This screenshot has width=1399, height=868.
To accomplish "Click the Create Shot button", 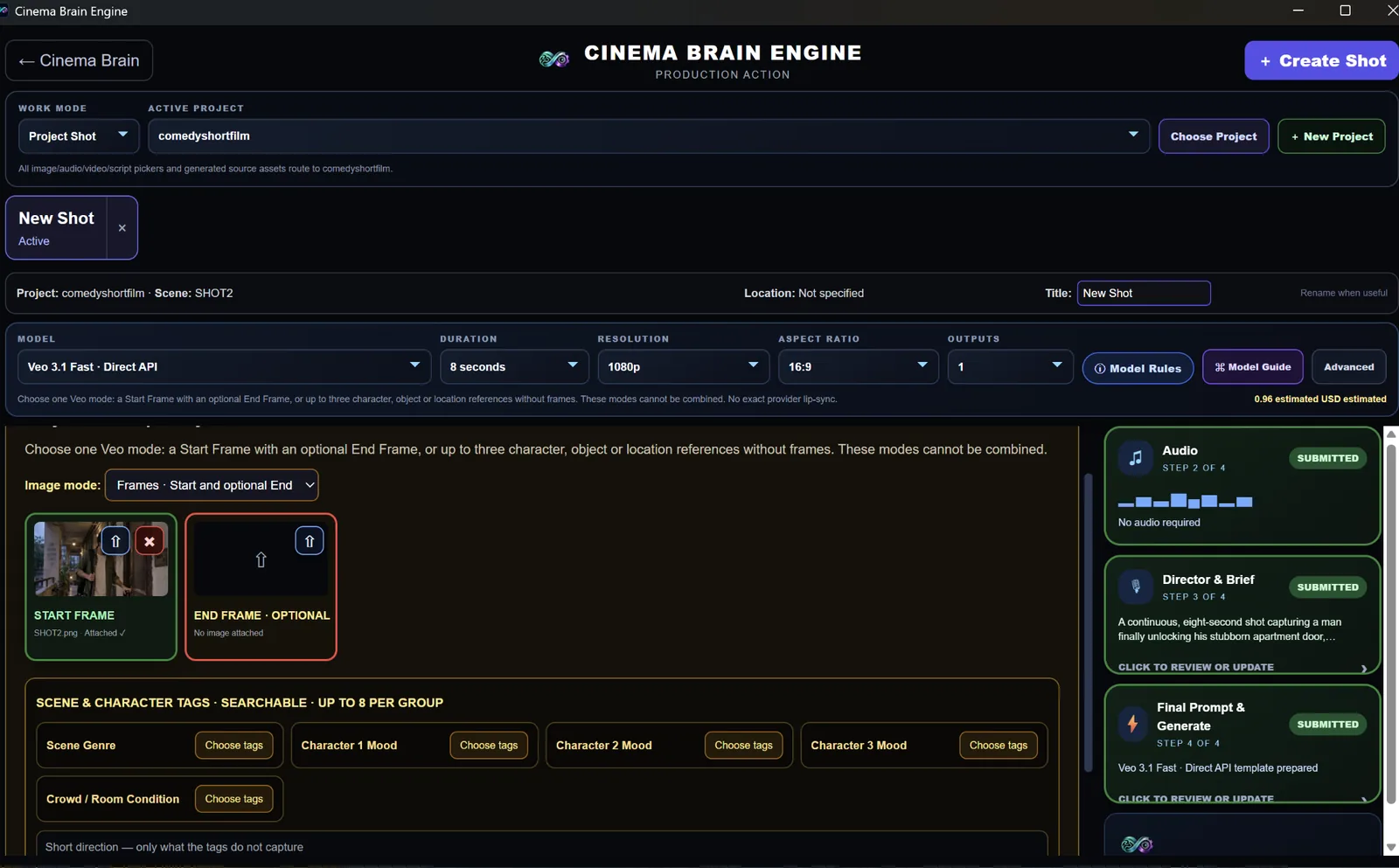I will point(1322,60).
